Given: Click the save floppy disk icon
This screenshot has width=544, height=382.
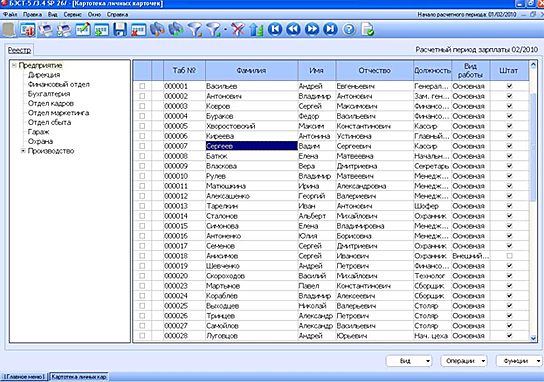Looking at the screenshot, I should pyautogui.click(x=120, y=29).
